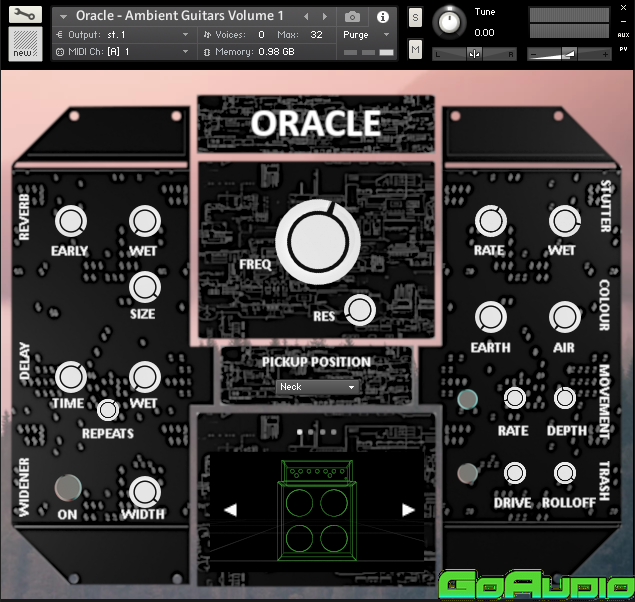The height and width of the screenshot is (602, 635).
Task: Select the third page dot indicator
Action: pos(322,432)
